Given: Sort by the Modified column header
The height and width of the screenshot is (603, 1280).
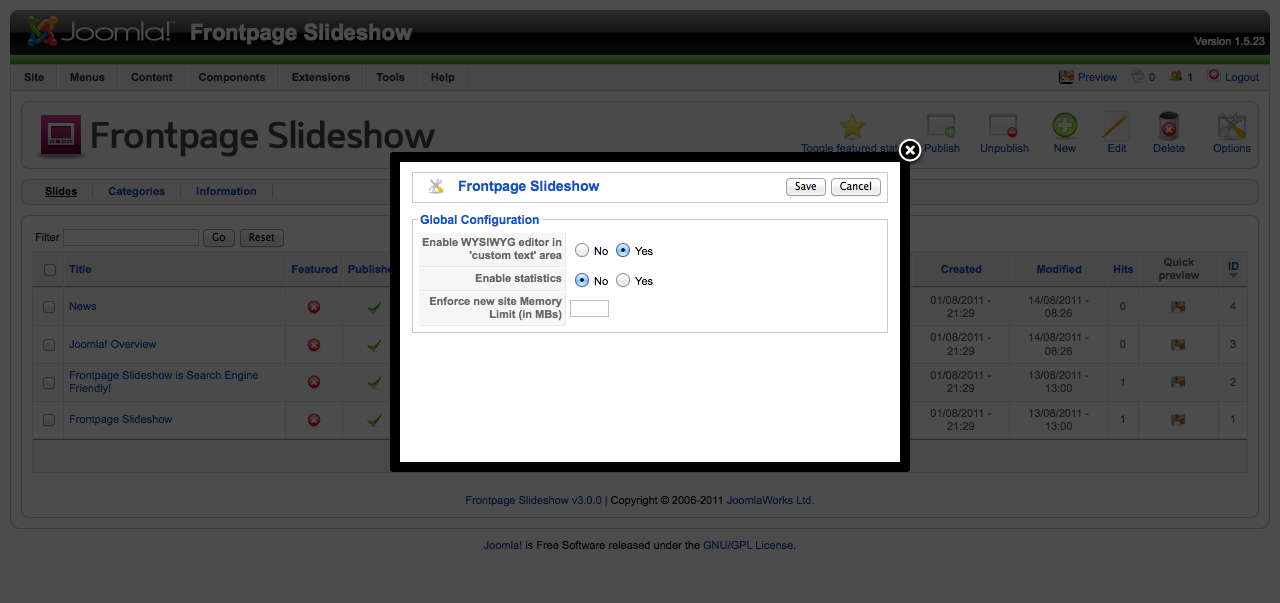Looking at the screenshot, I should [x=1059, y=269].
